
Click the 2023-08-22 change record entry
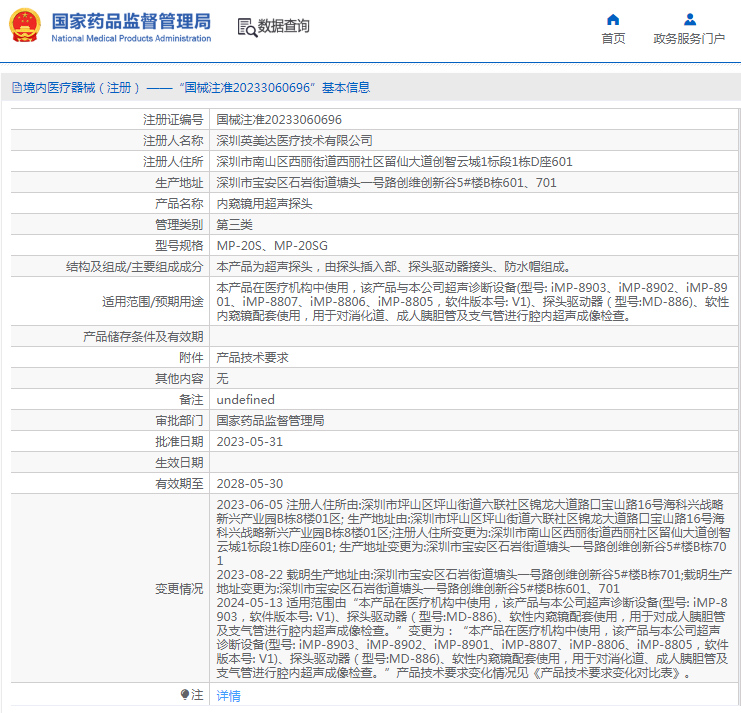(474, 582)
